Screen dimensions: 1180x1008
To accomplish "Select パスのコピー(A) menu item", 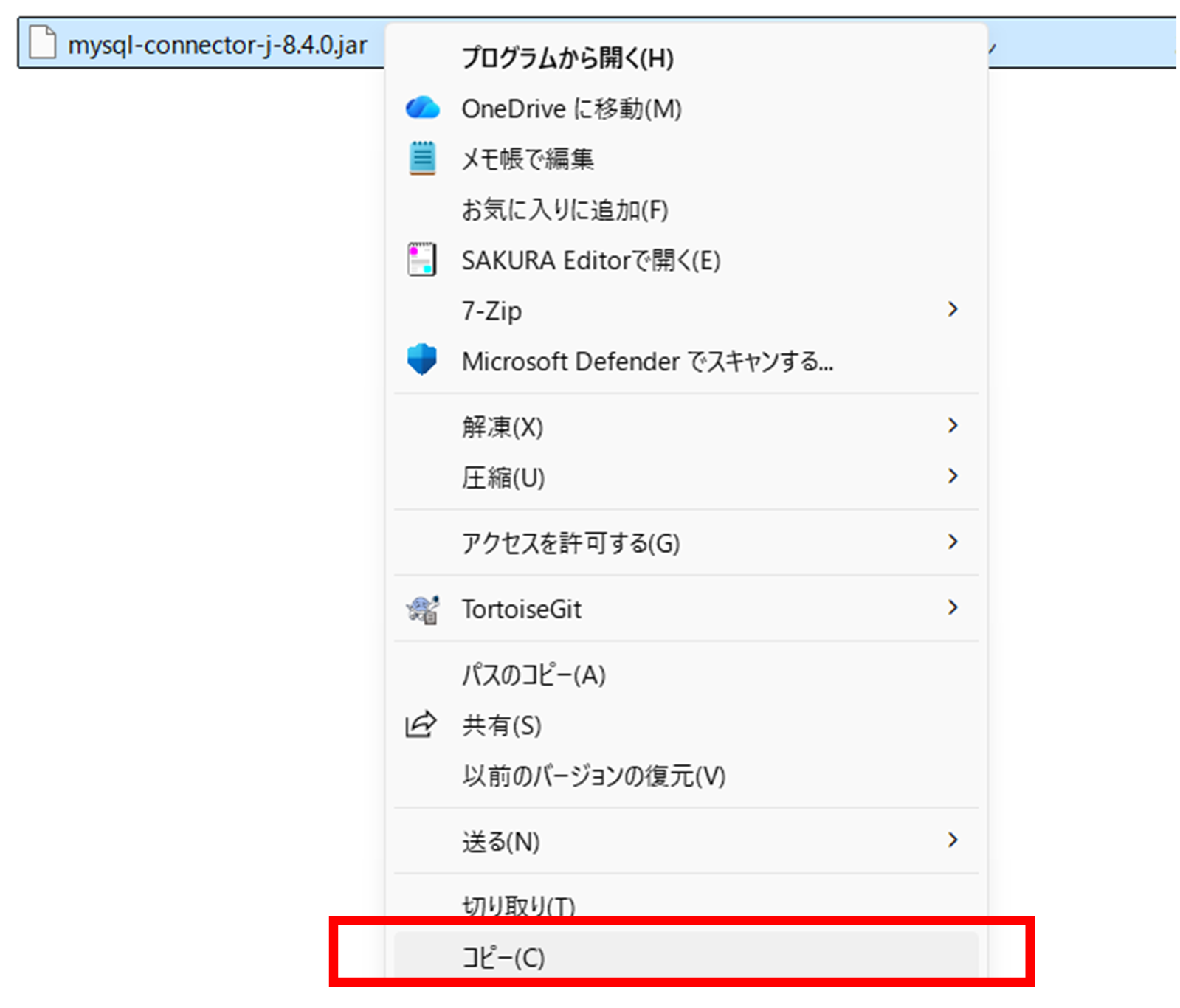I will (x=534, y=674).
